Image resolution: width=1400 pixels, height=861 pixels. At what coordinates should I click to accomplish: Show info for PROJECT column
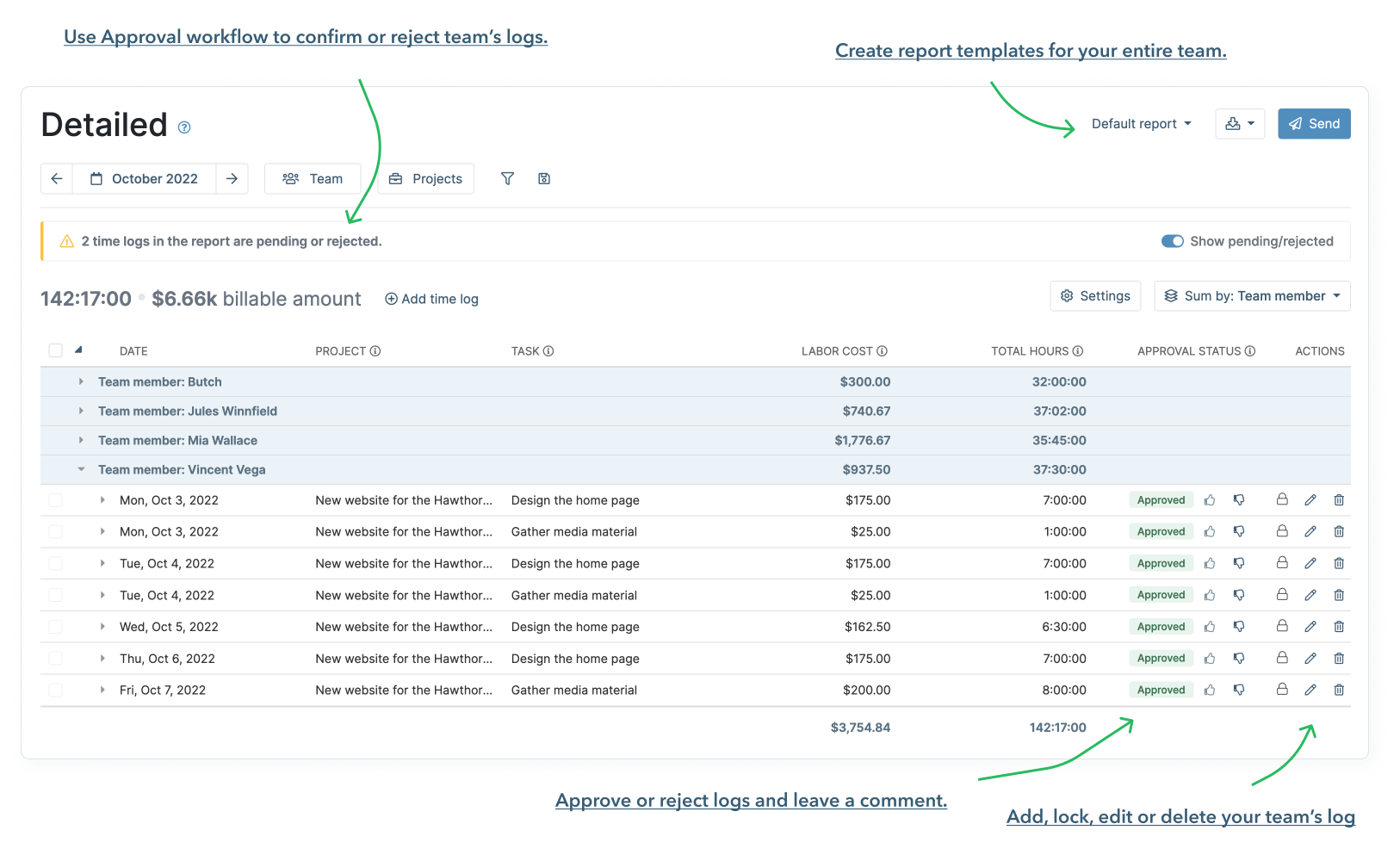[375, 351]
